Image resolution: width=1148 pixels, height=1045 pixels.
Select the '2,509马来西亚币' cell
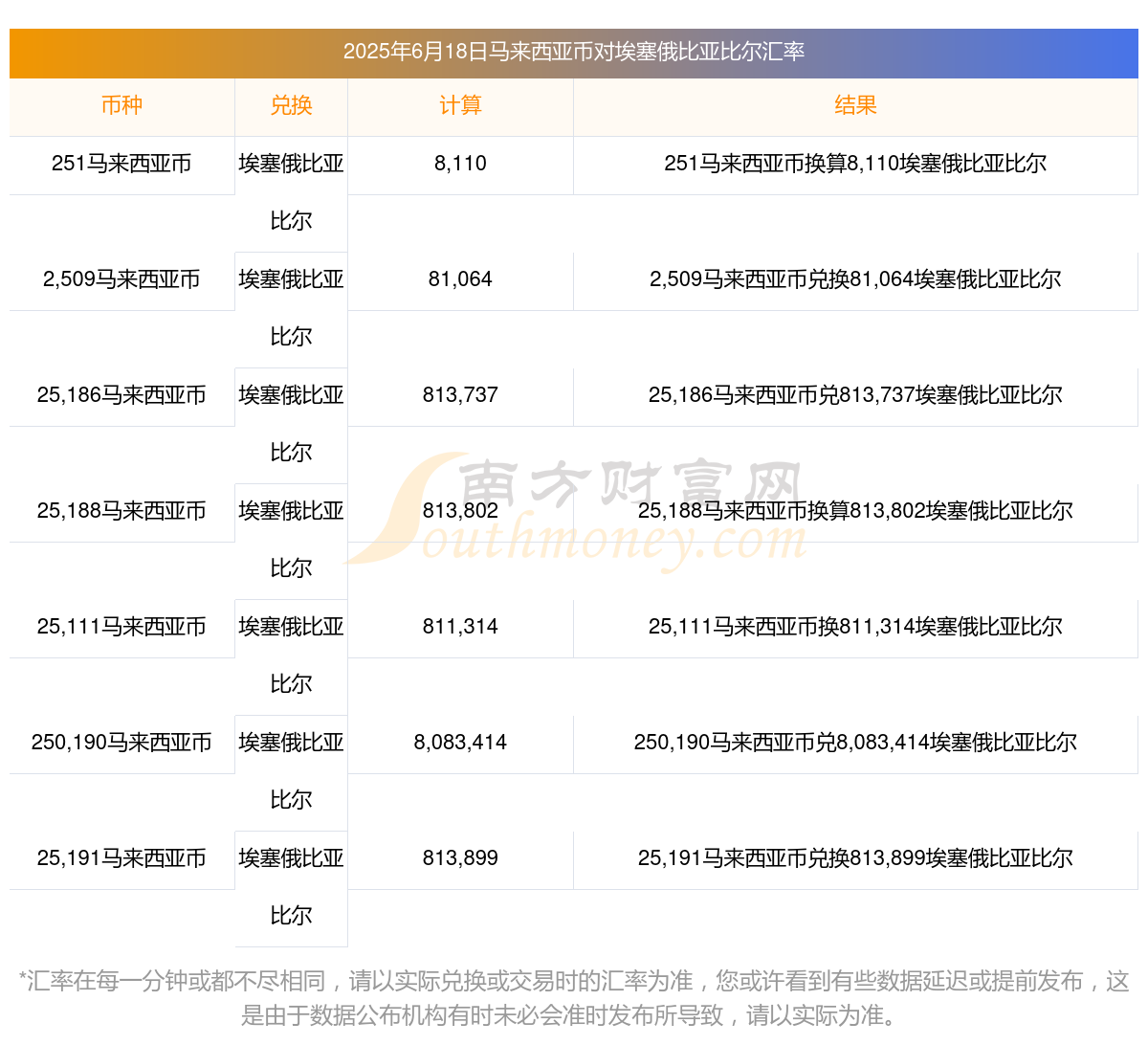click(121, 279)
